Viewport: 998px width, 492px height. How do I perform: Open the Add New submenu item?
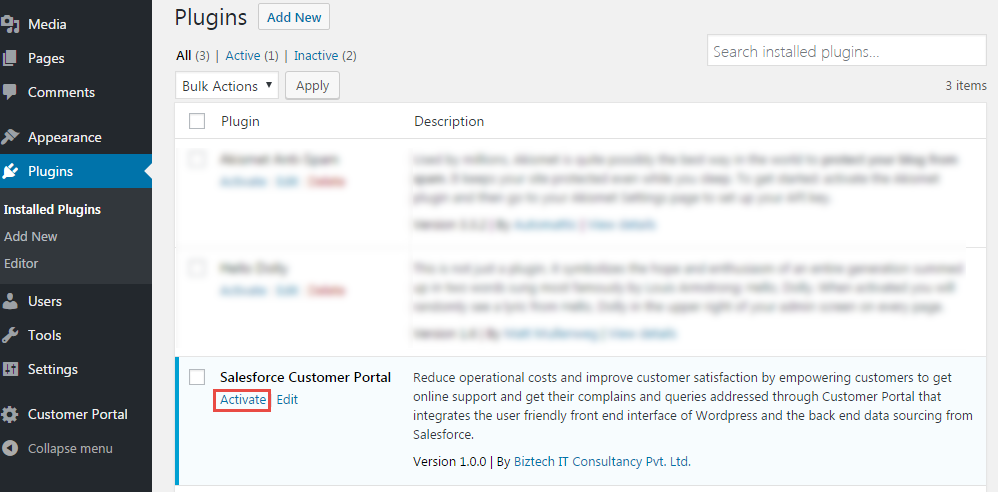31,237
